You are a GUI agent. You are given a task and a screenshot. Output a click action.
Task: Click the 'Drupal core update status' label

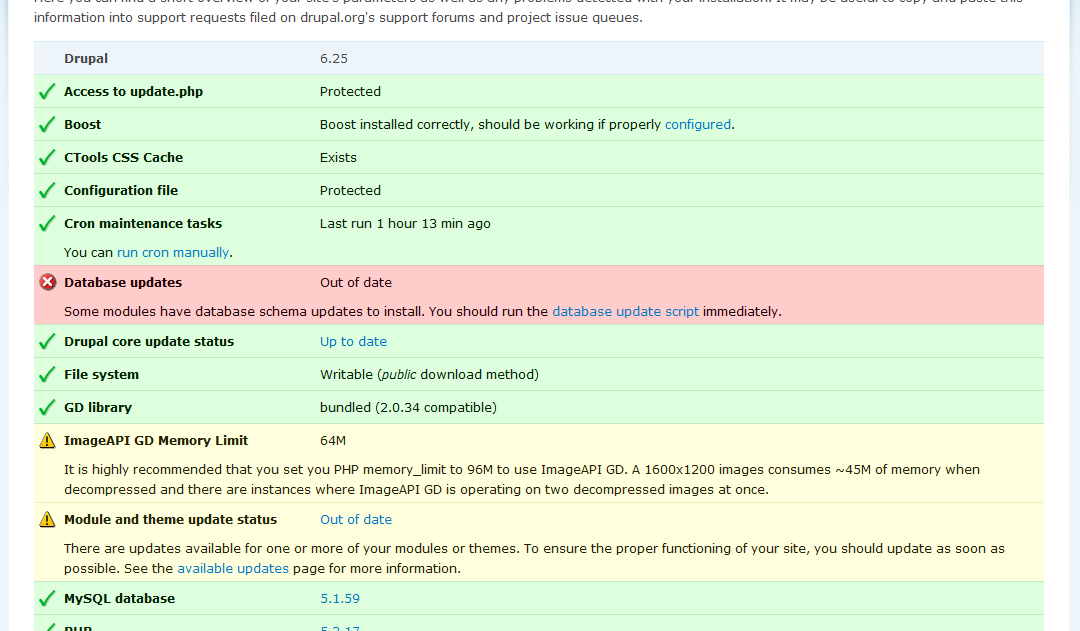[149, 342]
